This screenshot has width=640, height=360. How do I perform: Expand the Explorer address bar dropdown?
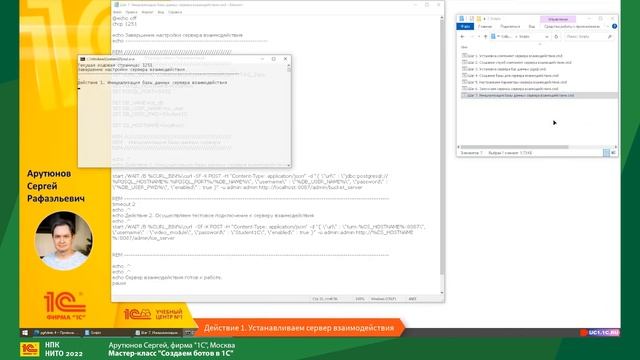(x=547, y=37)
